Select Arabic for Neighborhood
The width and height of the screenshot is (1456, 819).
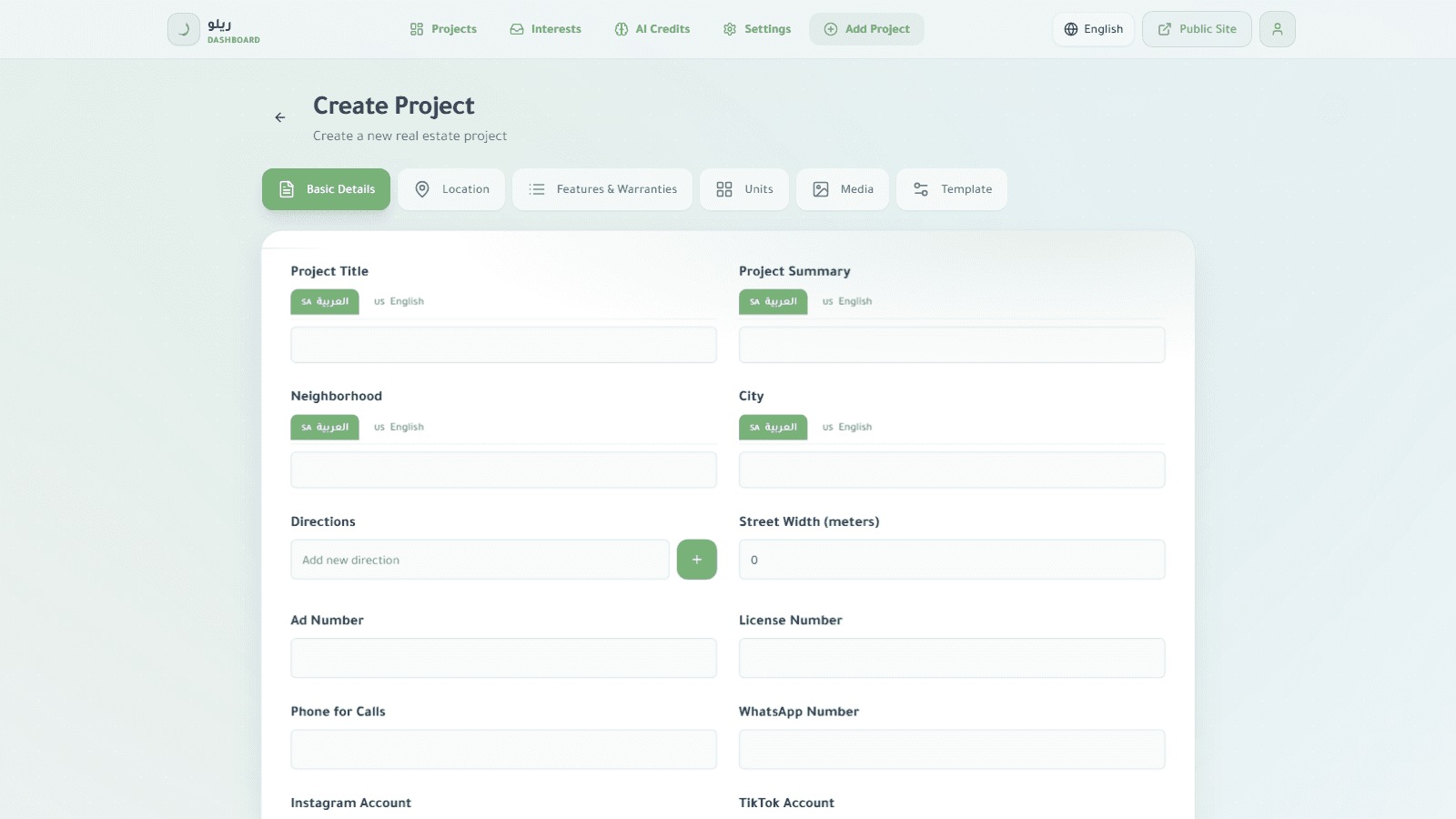pos(325,427)
